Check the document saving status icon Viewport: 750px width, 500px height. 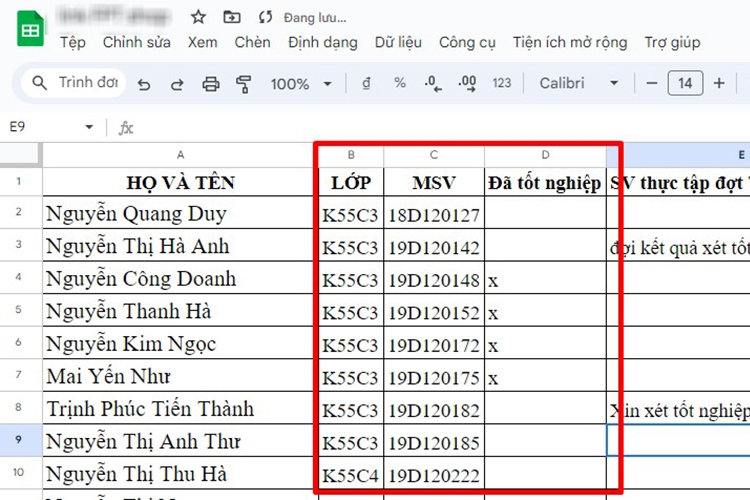pyautogui.click(x=265, y=18)
